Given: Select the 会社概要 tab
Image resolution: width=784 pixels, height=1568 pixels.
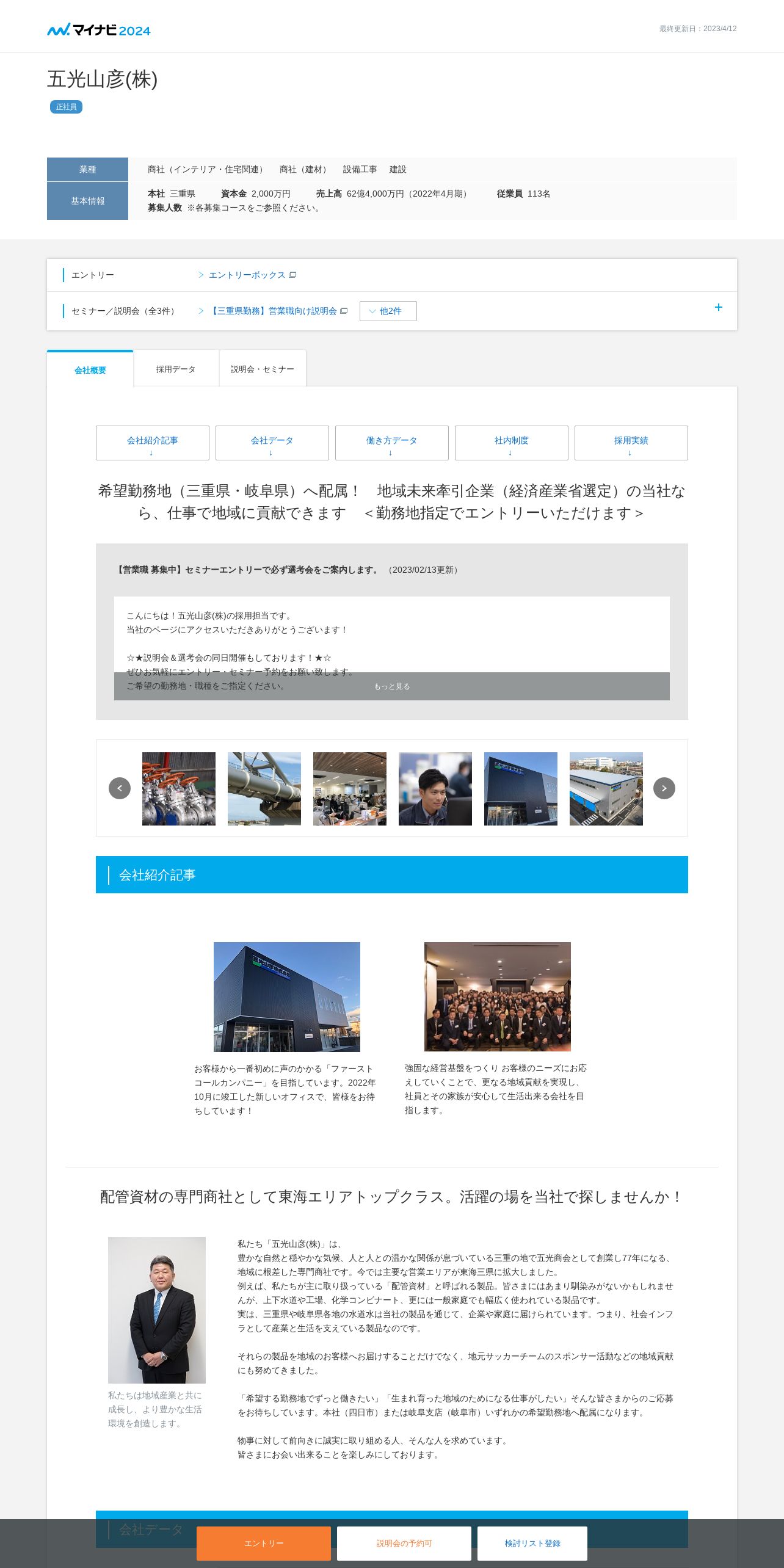Looking at the screenshot, I should point(90,369).
